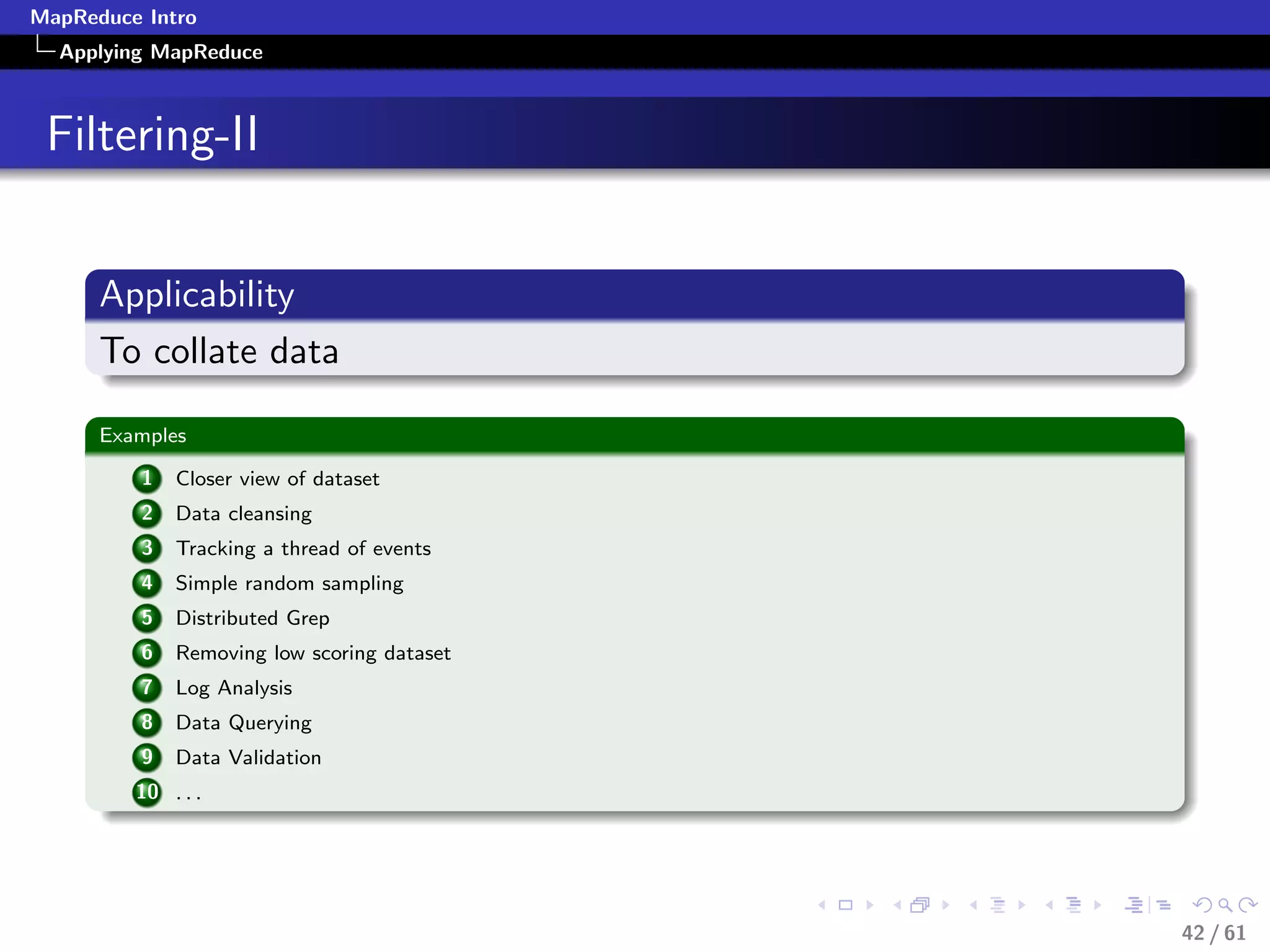This screenshot has height=952, width=1270.
Task: Click the go-back curved arrow icon
Action: [1202, 906]
